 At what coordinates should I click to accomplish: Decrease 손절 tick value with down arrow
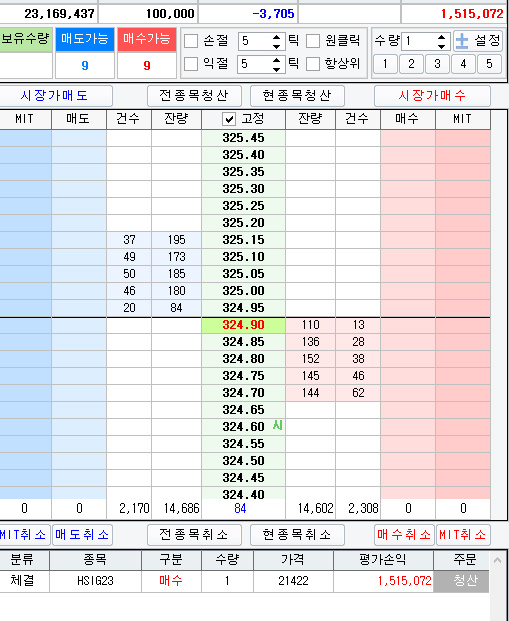tap(276, 46)
